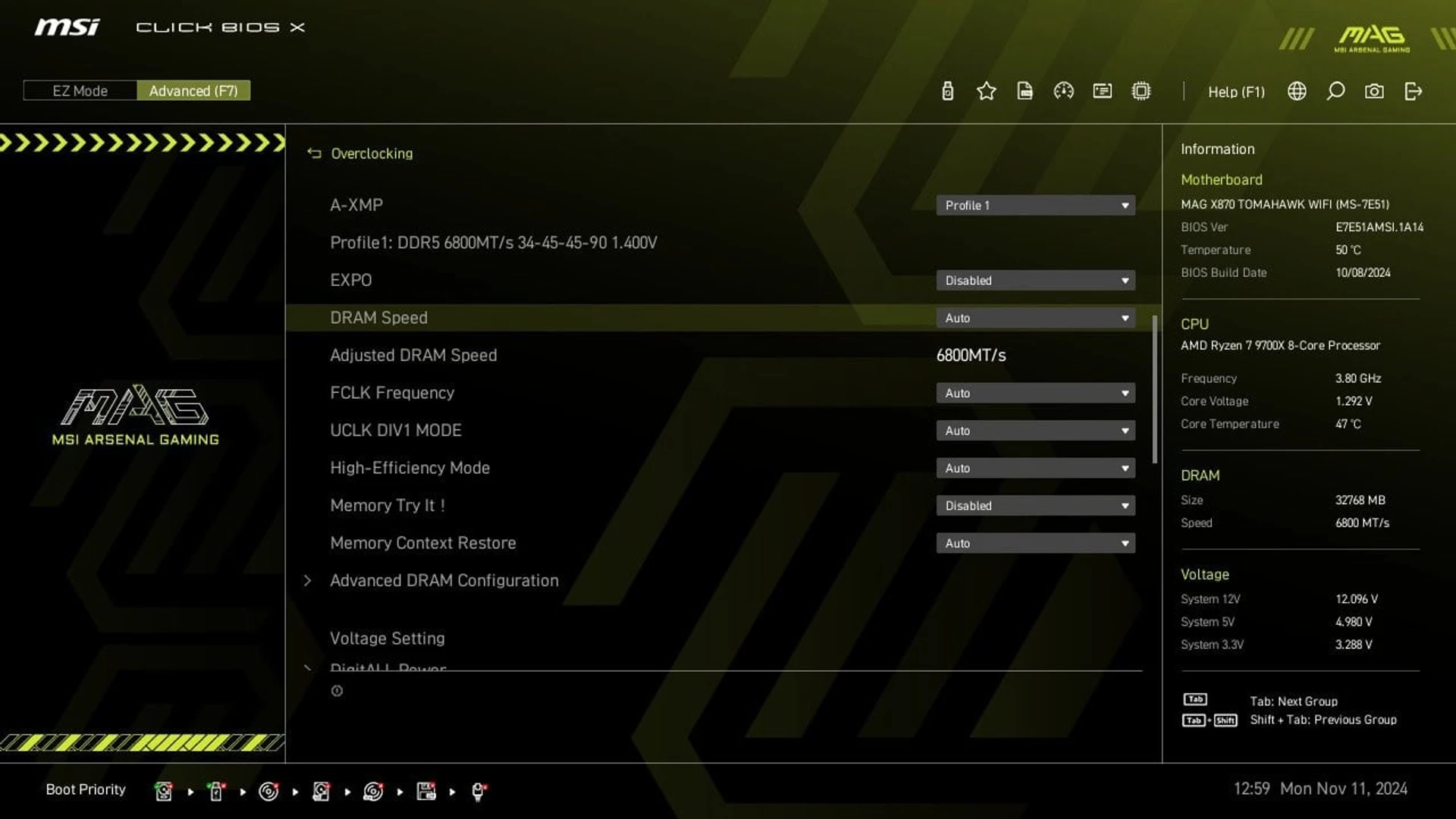Click the MSI logo at top left
The height and width of the screenshot is (819, 1456).
tap(67, 27)
